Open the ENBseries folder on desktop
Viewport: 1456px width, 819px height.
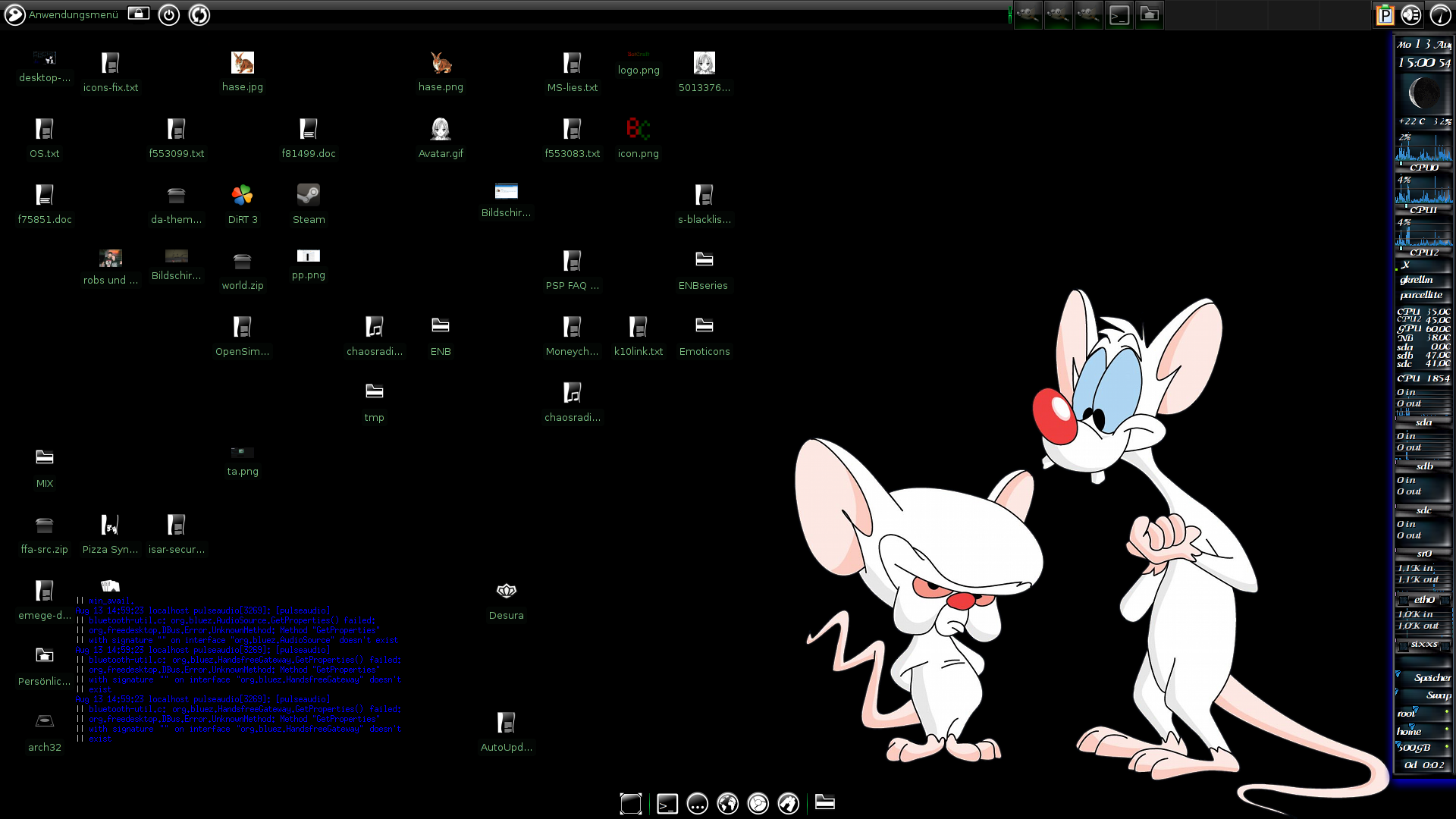point(704,260)
